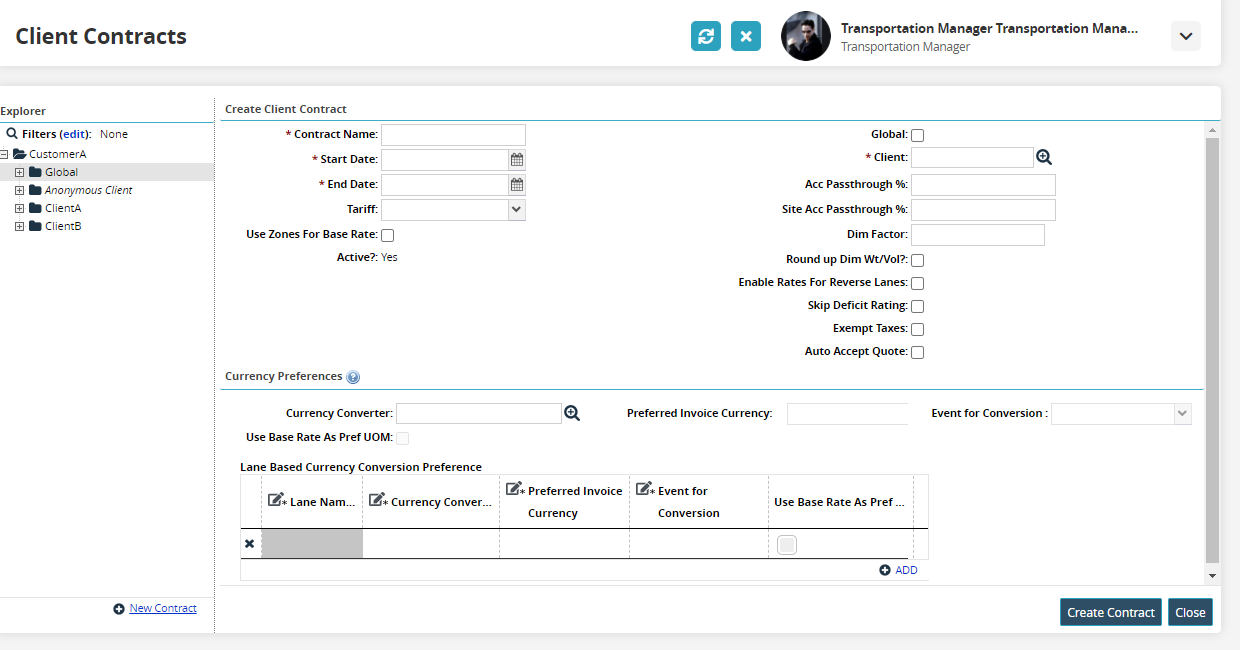
Task: Click the Site Acc Passthrough % field
Action: point(983,210)
